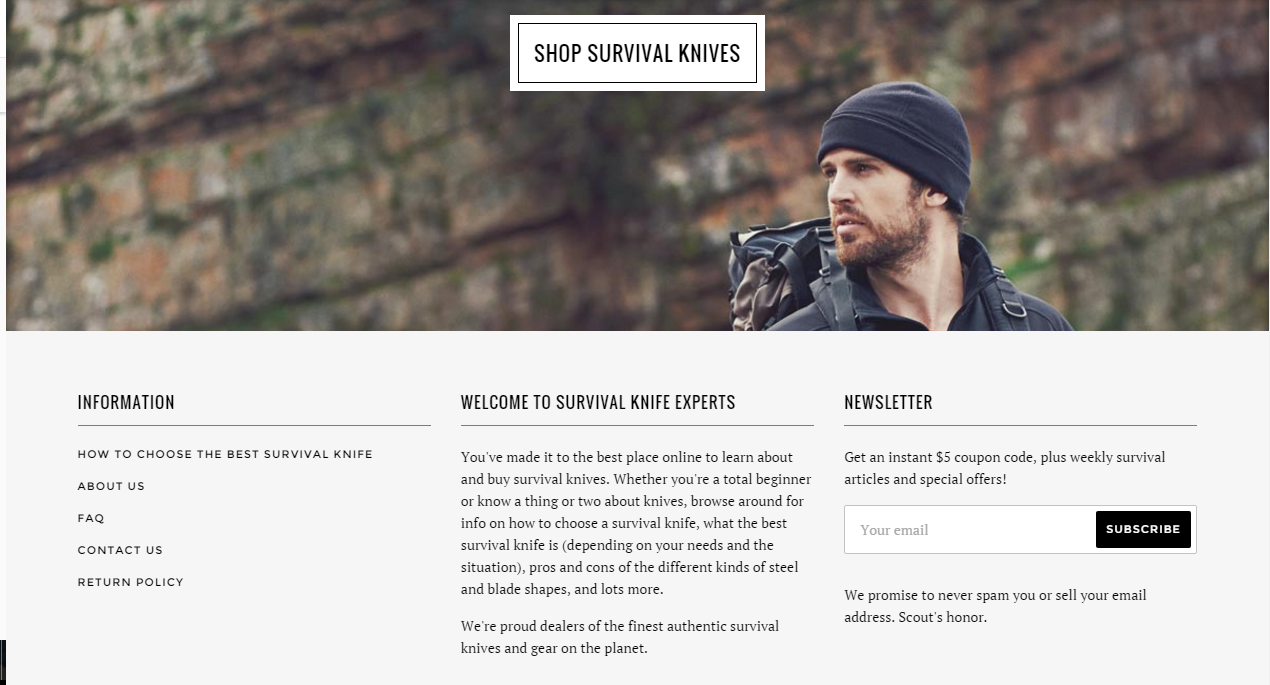Focus the Your email input field
Viewport: 1270px width, 685px height.
pyautogui.click(x=970, y=529)
